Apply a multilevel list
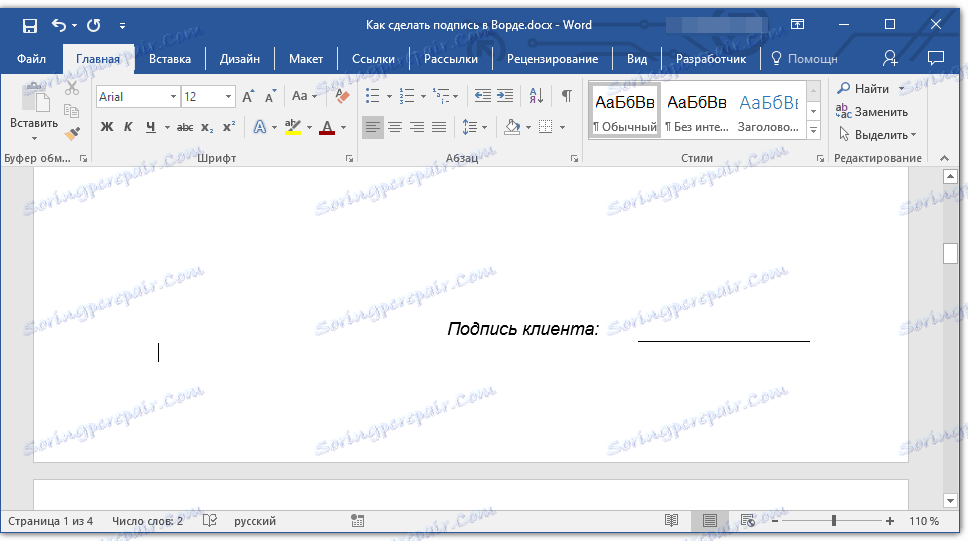 [x=441, y=96]
